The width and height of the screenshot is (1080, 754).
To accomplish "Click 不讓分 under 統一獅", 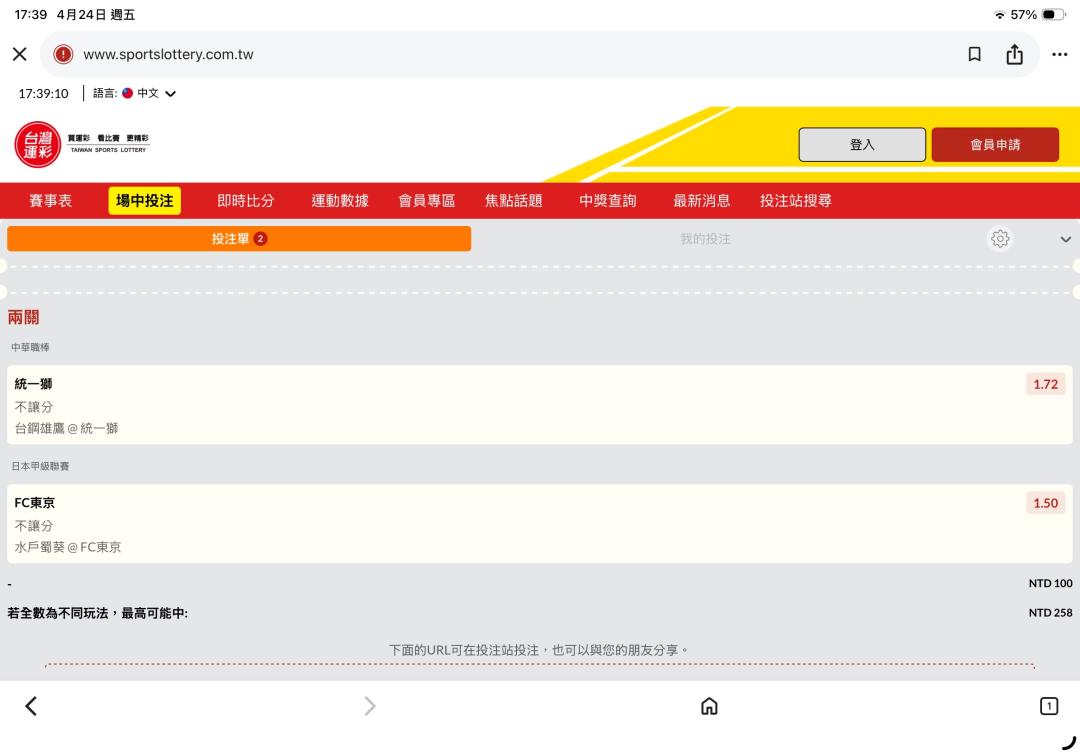I will click(34, 407).
